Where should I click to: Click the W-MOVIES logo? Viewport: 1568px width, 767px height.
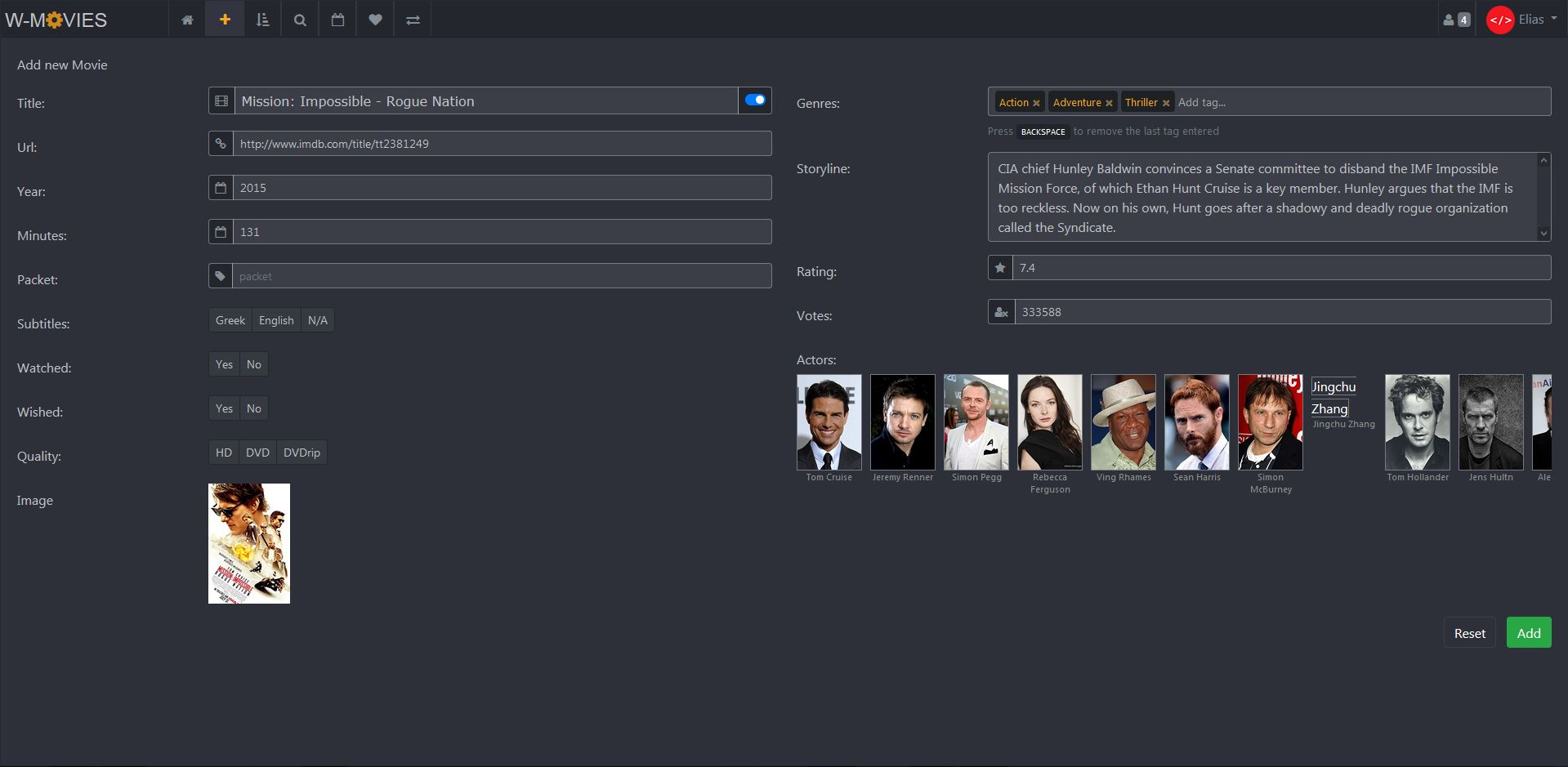56,20
